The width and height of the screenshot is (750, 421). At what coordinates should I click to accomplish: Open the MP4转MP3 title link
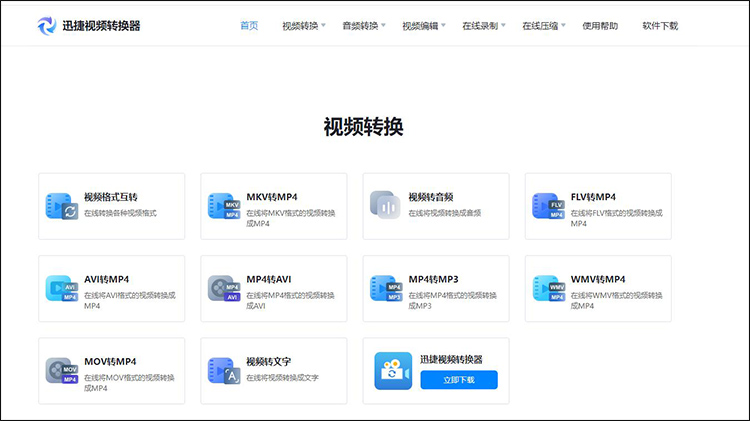(x=433, y=279)
